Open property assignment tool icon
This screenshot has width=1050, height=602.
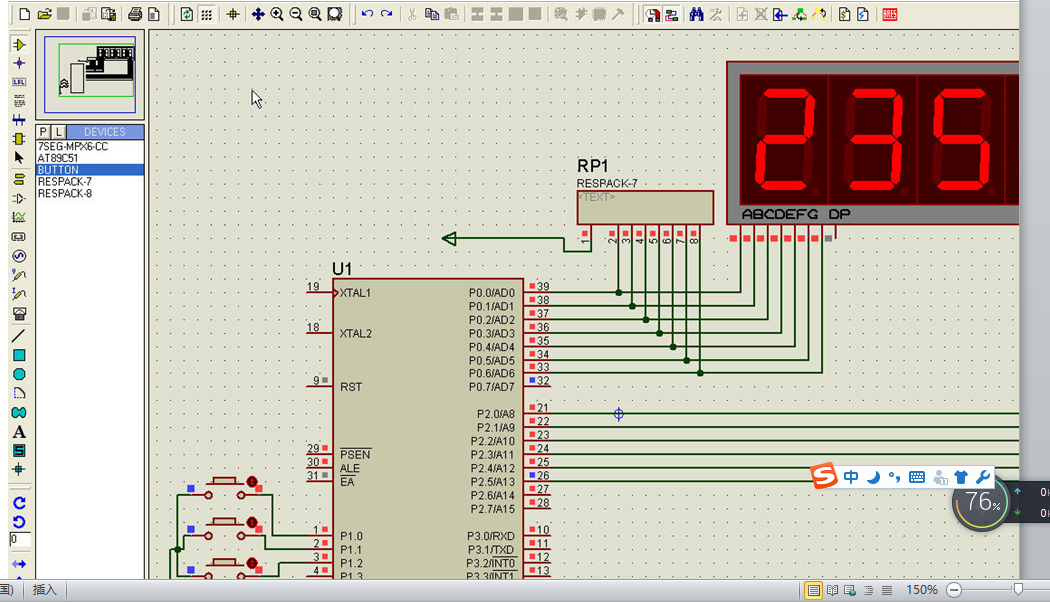[x=715, y=14]
